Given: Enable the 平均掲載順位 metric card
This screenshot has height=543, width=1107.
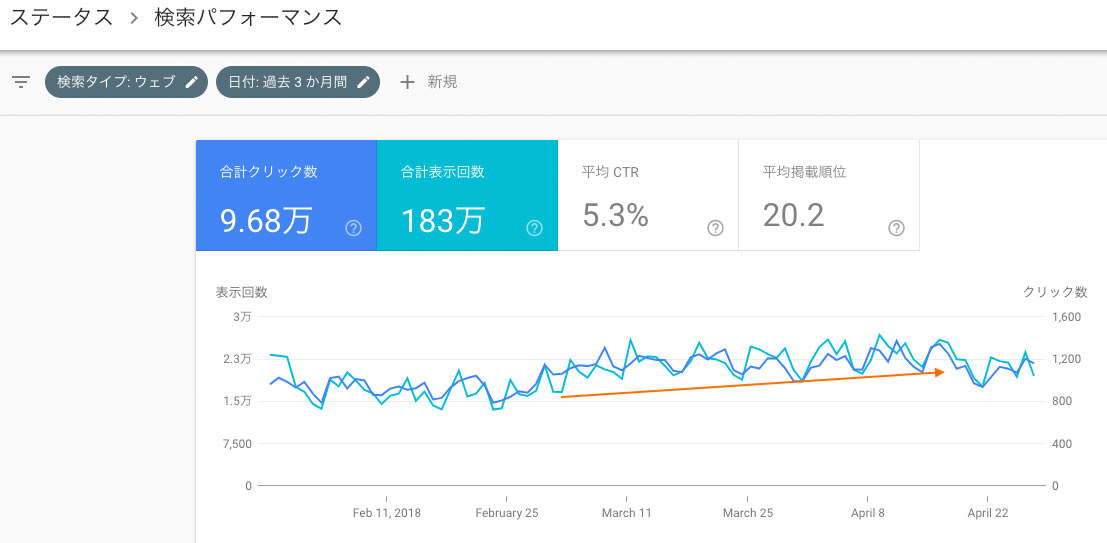Looking at the screenshot, I should (x=828, y=195).
